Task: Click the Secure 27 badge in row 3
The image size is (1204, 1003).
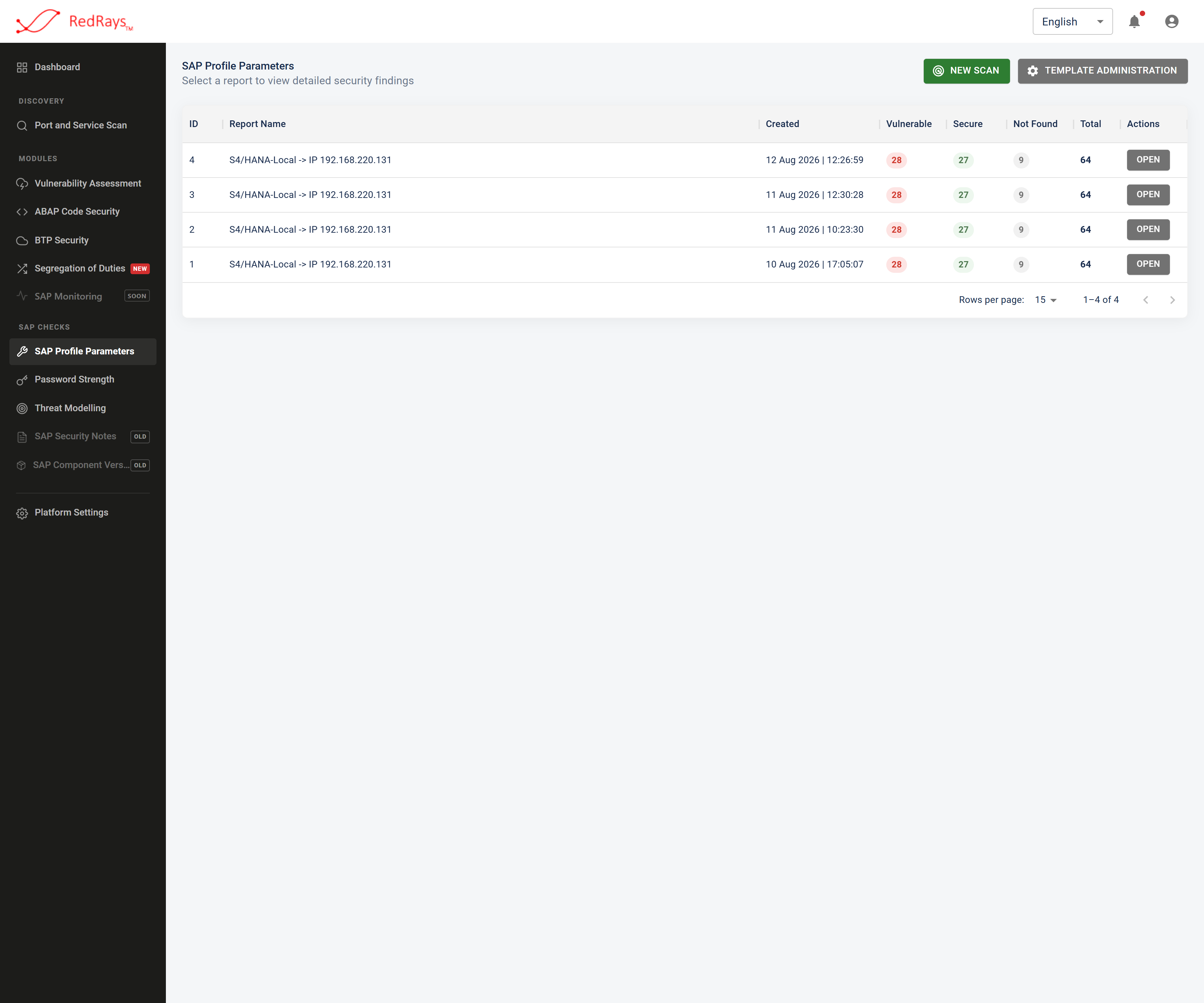Action: (x=963, y=195)
